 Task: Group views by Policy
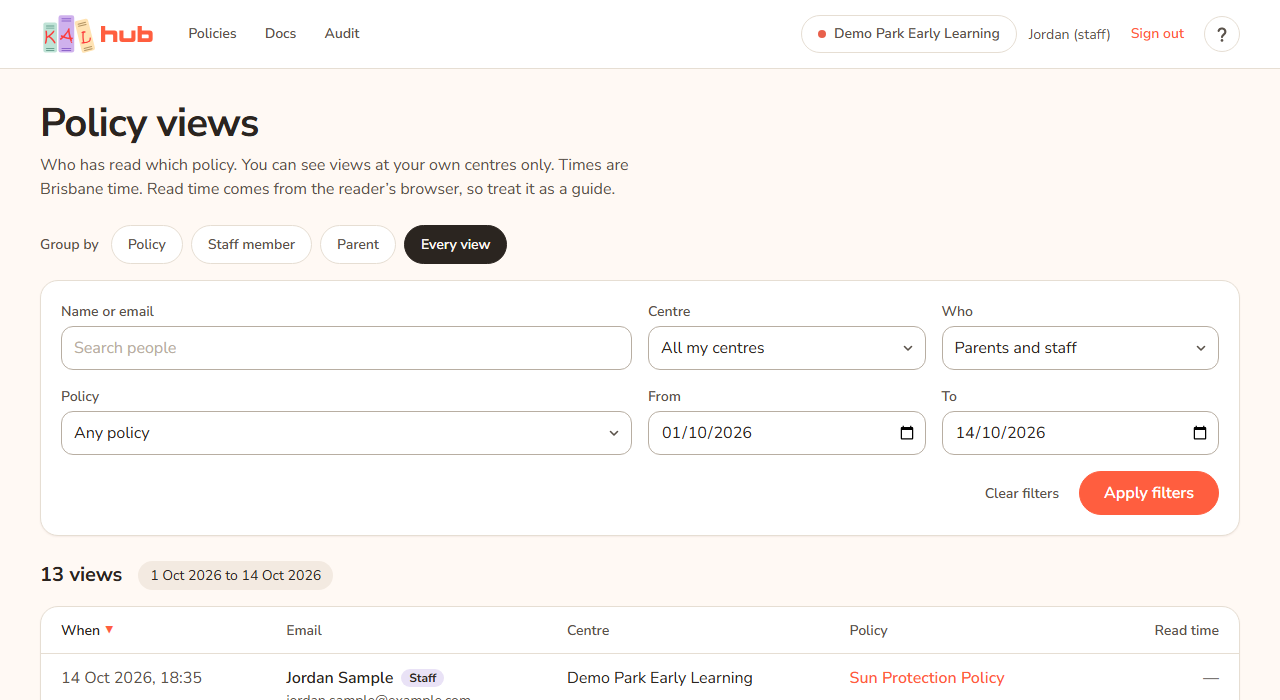pyautogui.click(x=147, y=244)
